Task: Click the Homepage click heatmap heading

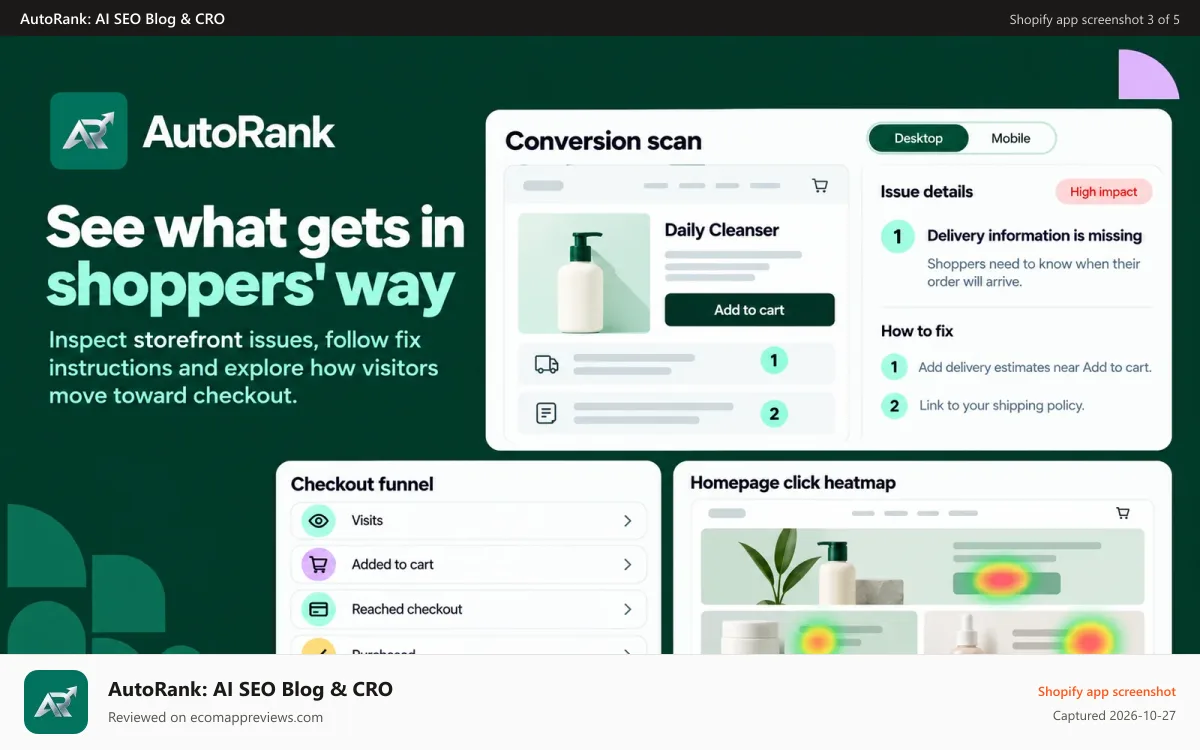Action: pos(793,483)
